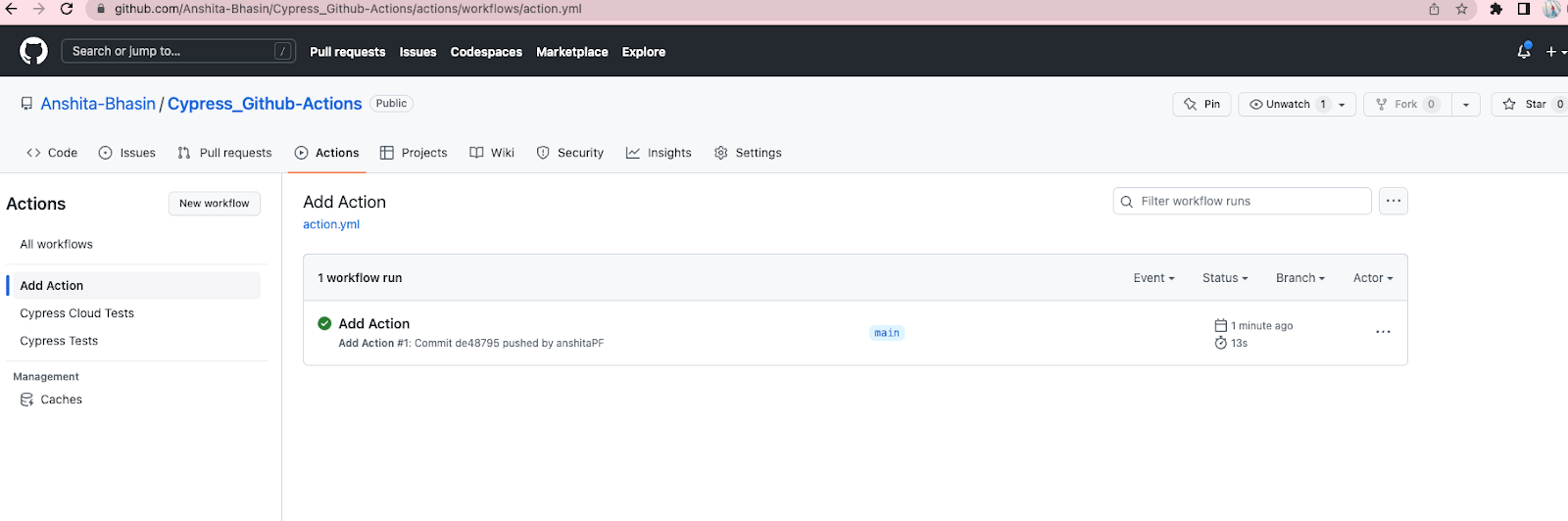1568x521 pixels.
Task: Bookmark page with the star icon in address bar
Action: pos(1461,9)
